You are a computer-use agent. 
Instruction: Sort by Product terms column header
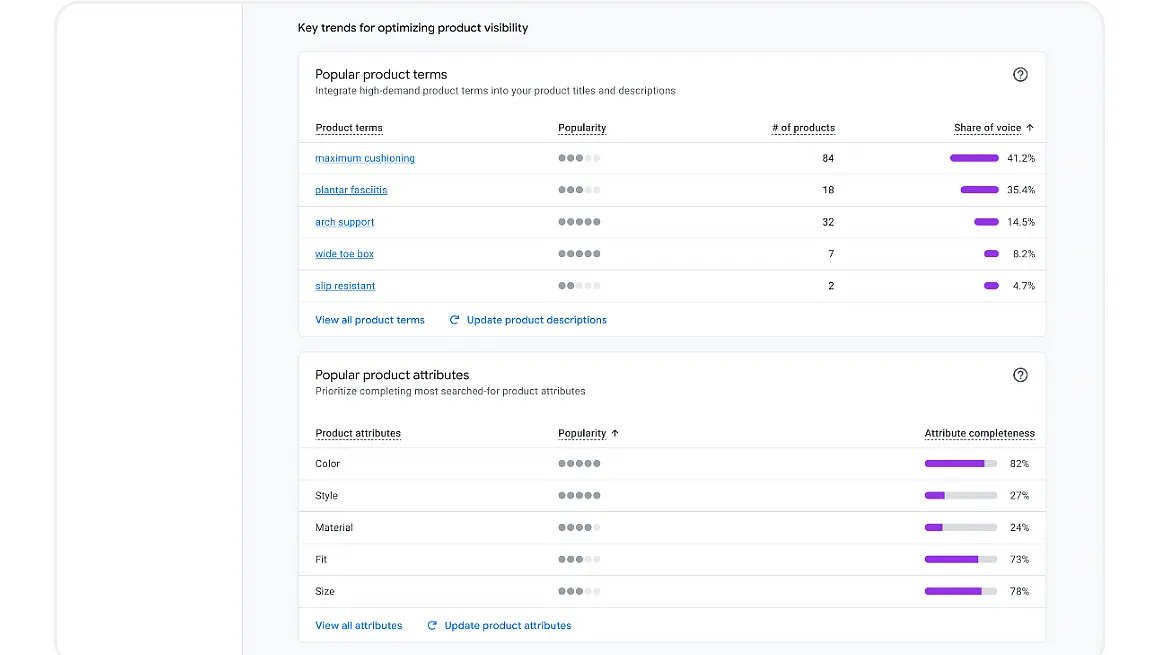coord(349,128)
